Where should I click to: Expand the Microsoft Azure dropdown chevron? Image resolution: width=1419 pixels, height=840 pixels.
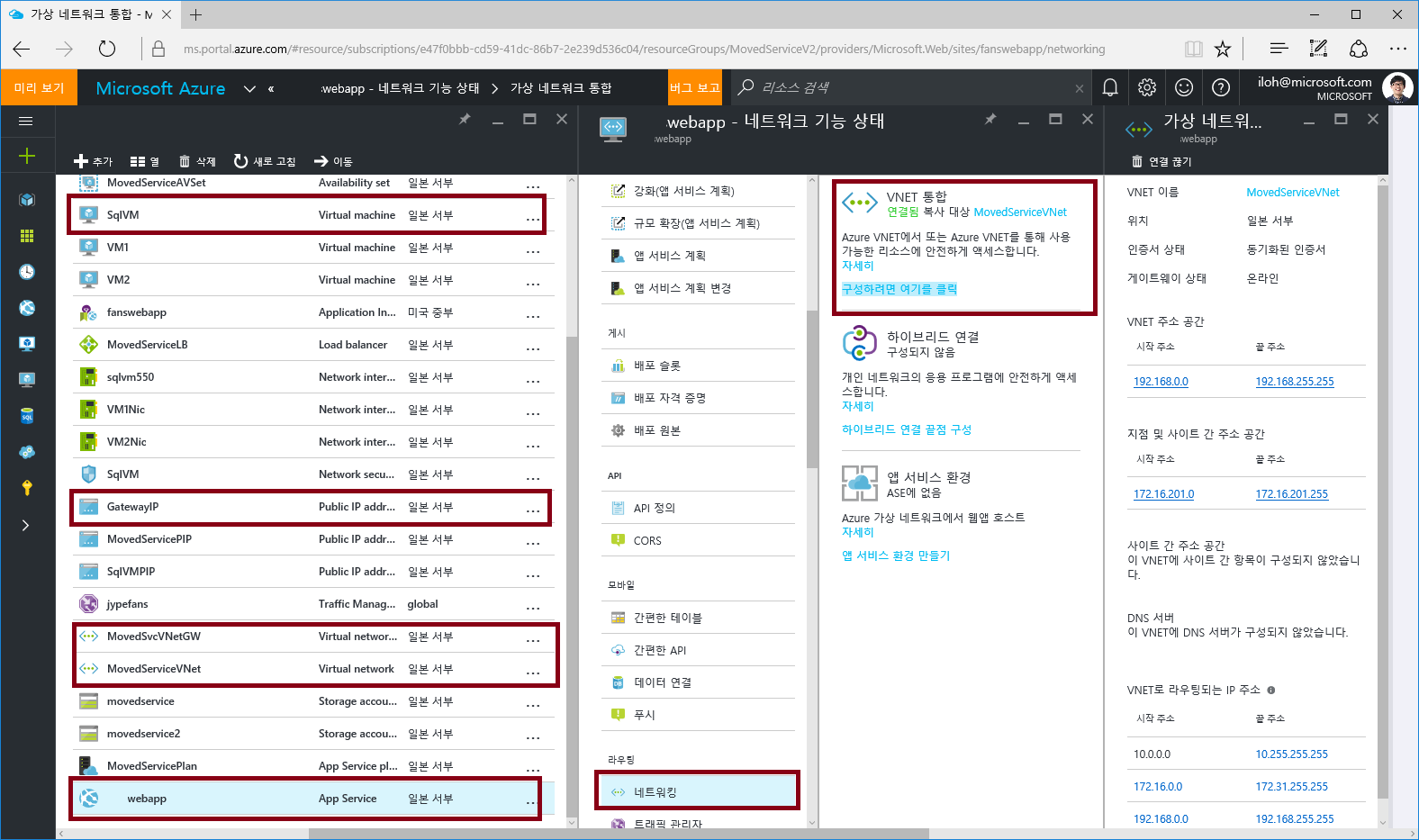pos(250,88)
